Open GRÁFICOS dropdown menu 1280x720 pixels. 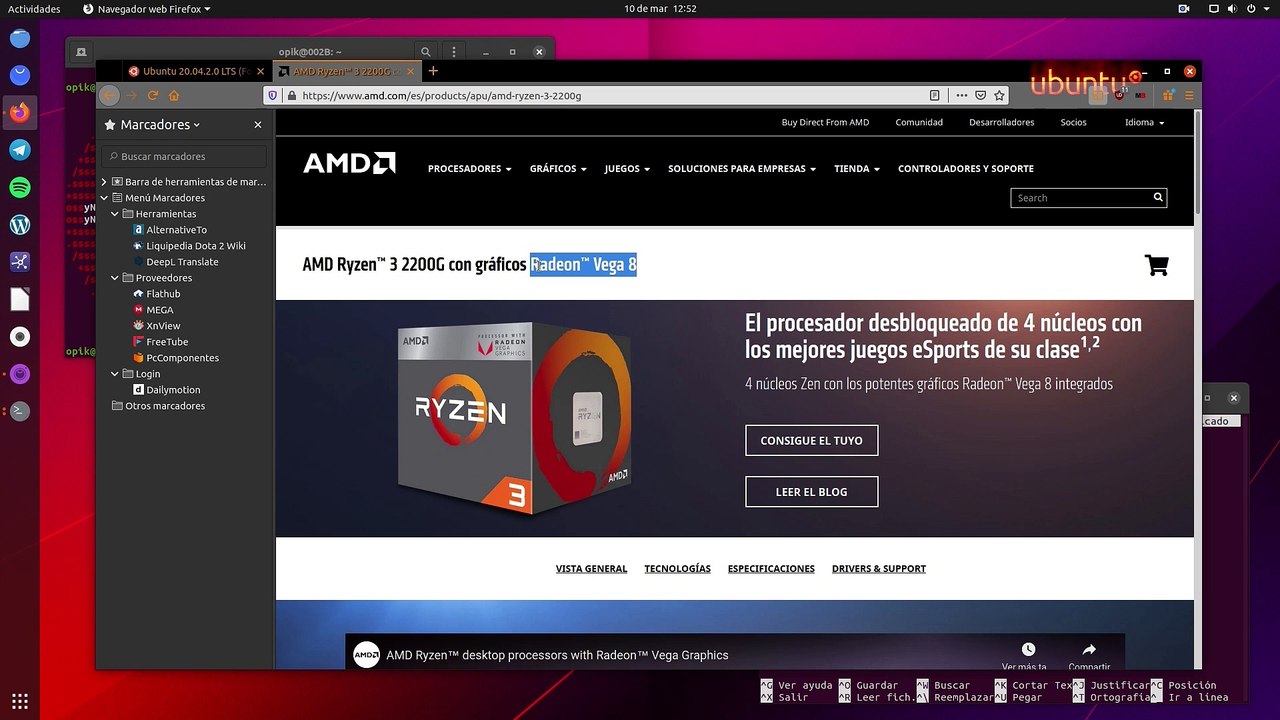click(558, 169)
